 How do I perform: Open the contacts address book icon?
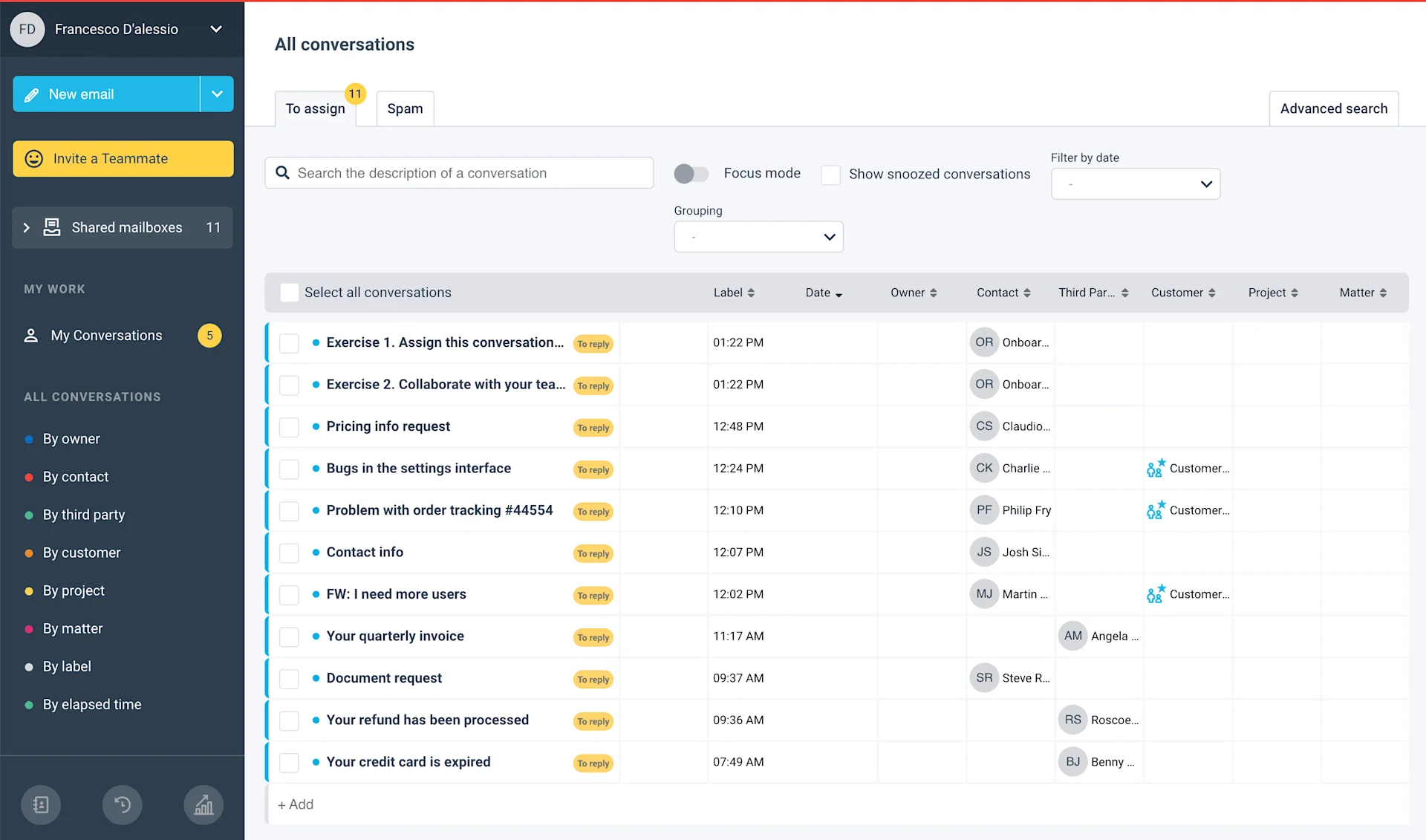click(41, 804)
